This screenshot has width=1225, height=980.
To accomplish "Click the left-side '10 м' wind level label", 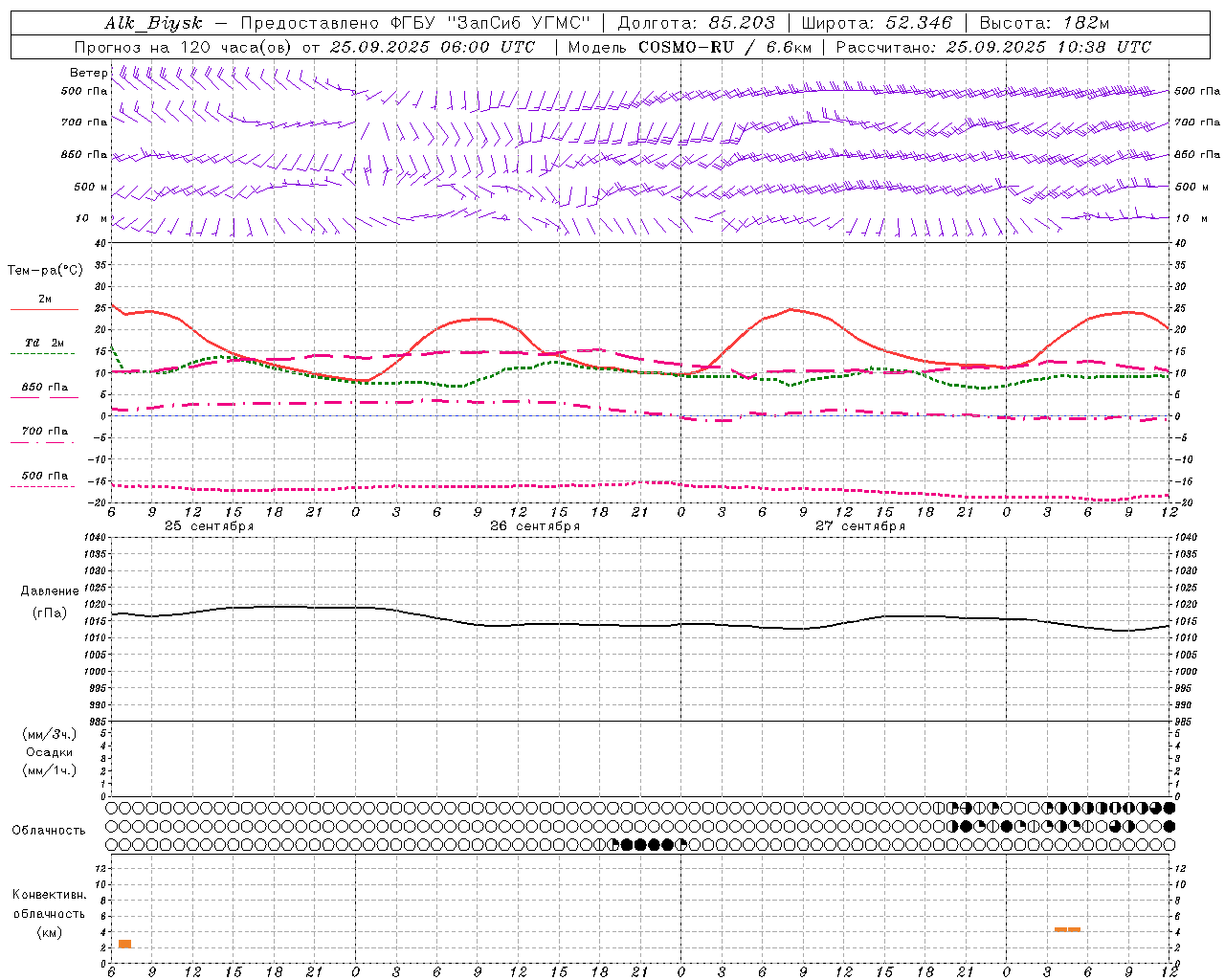I will 91,219.
